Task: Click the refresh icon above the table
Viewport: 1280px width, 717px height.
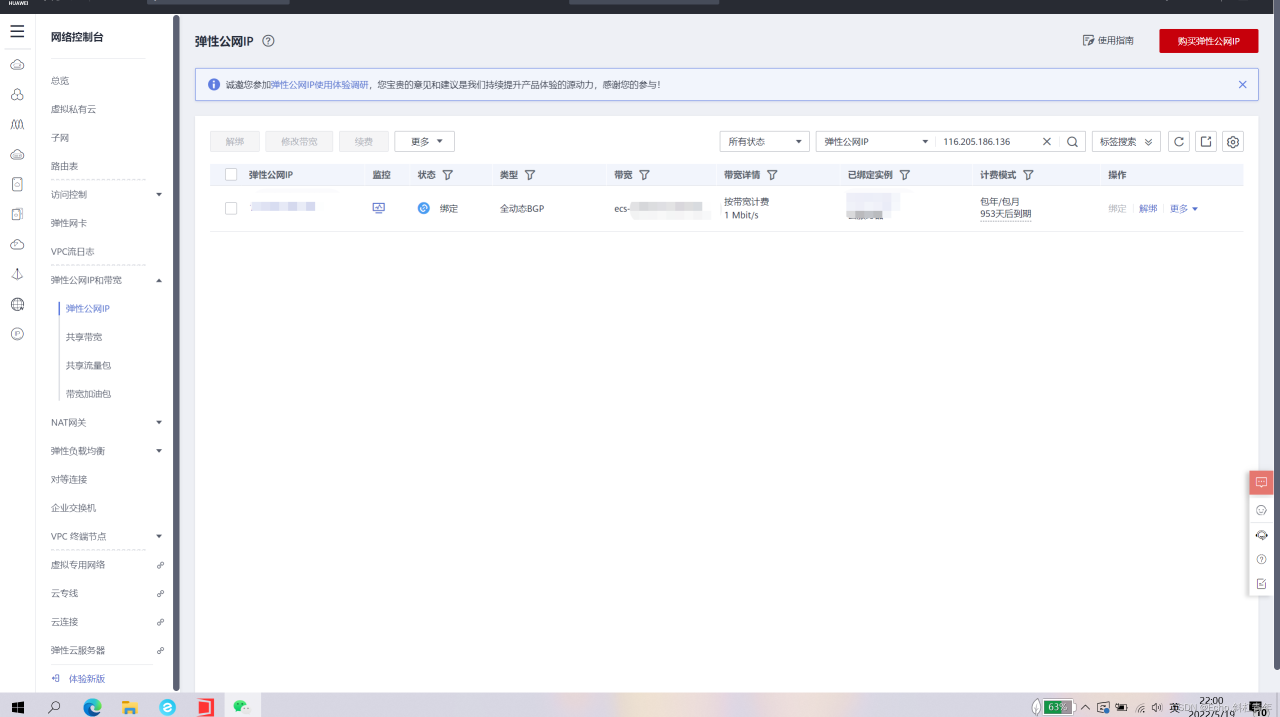Action: 1180,142
